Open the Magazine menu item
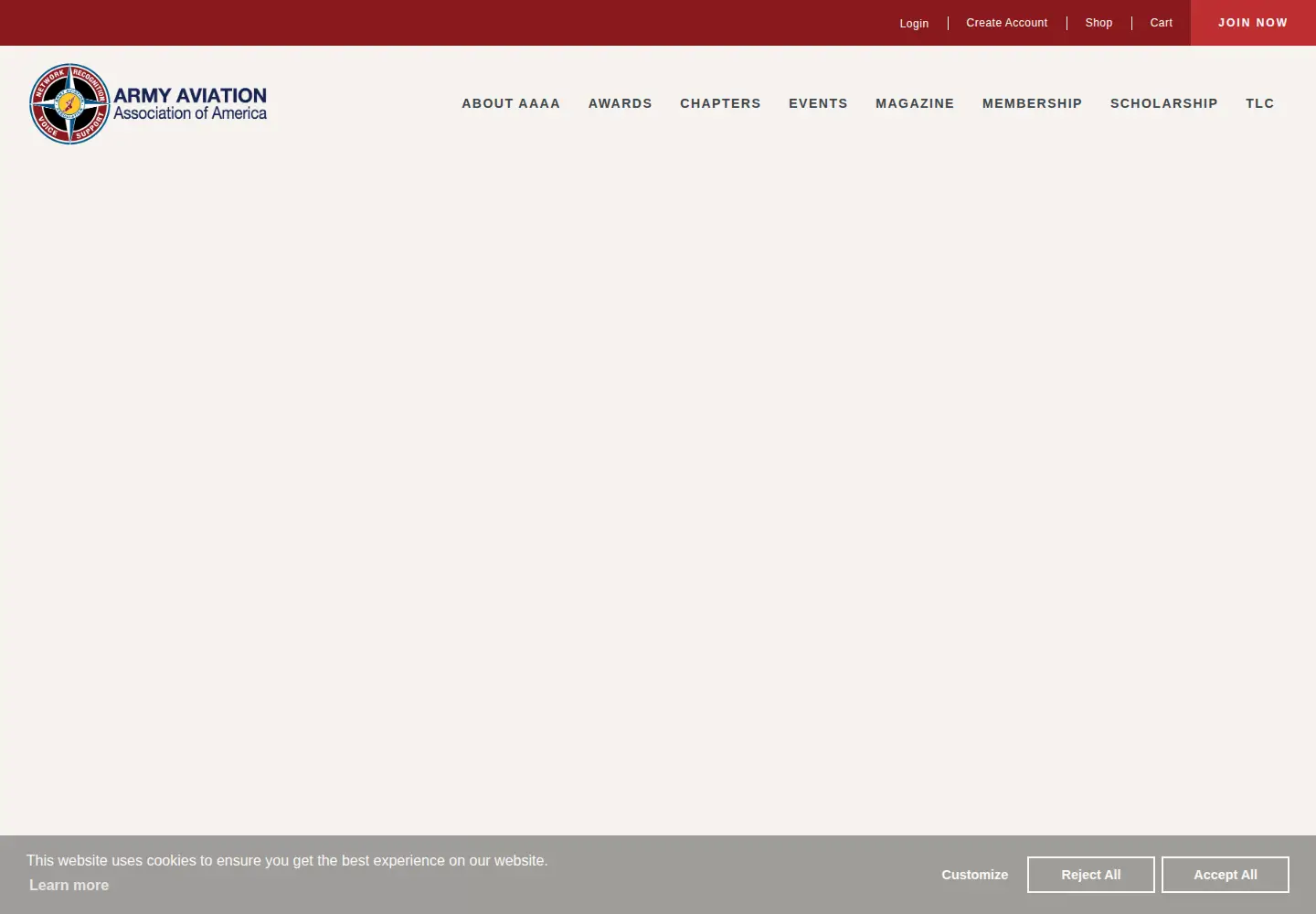 [x=915, y=103]
